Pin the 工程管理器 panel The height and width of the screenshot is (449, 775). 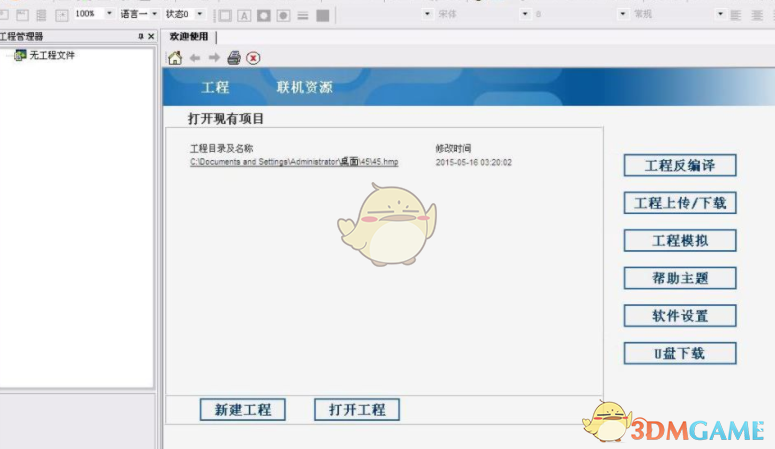click(x=141, y=36)
